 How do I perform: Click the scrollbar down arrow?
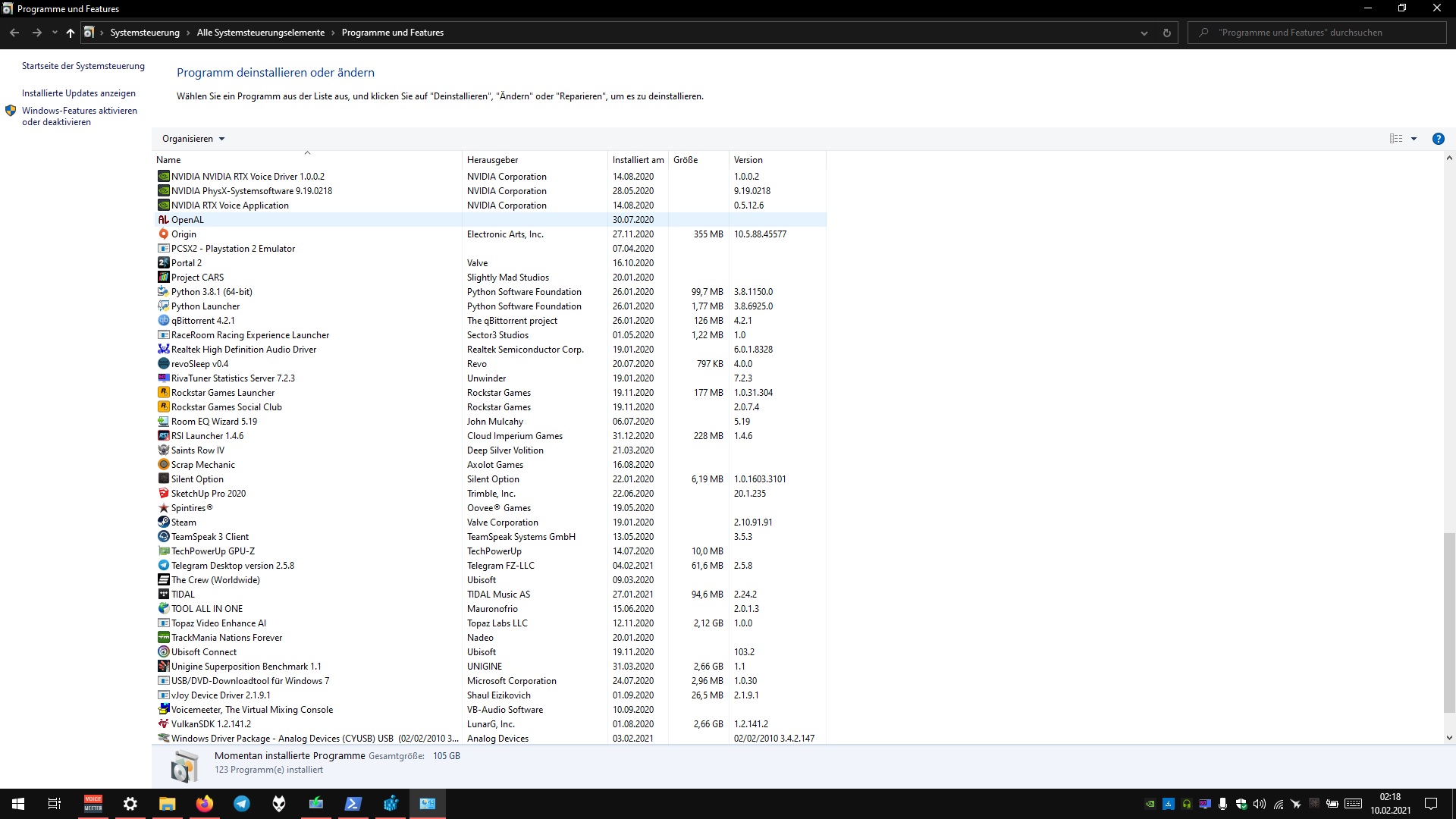(1449, 737)
